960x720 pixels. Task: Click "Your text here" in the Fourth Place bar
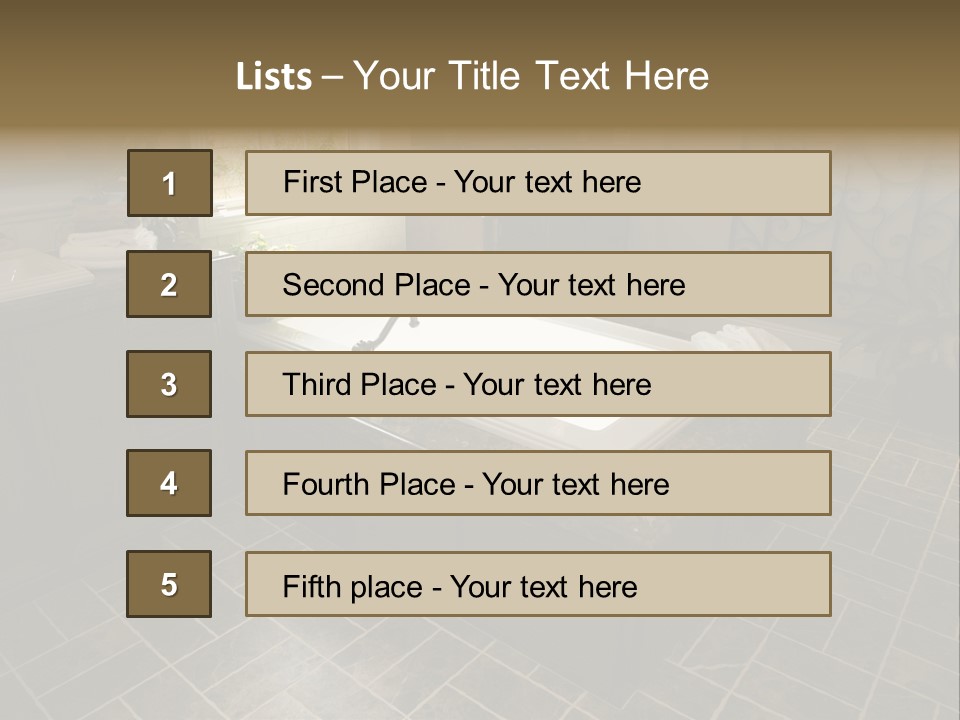pos(575,485)
